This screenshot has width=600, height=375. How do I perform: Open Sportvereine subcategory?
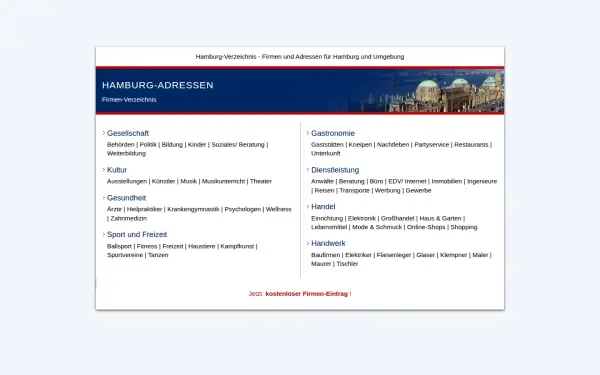[125, 255]
